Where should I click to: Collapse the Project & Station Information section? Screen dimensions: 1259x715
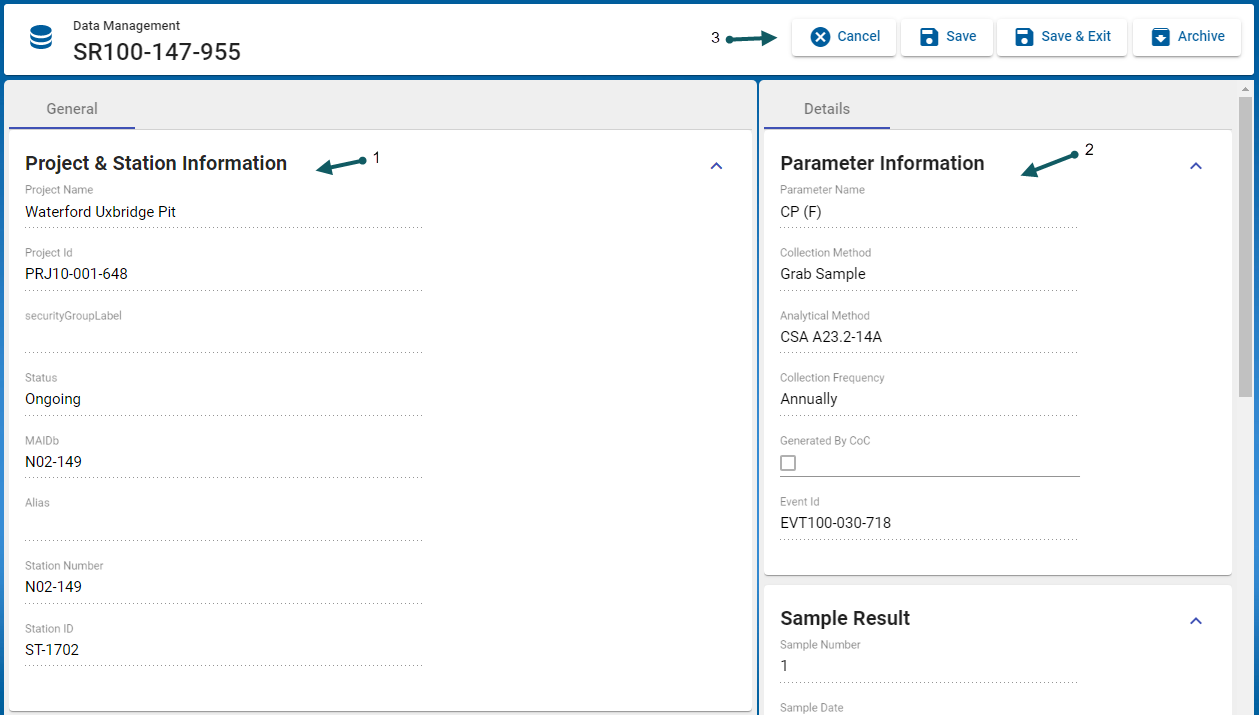(x=716, y=166)
